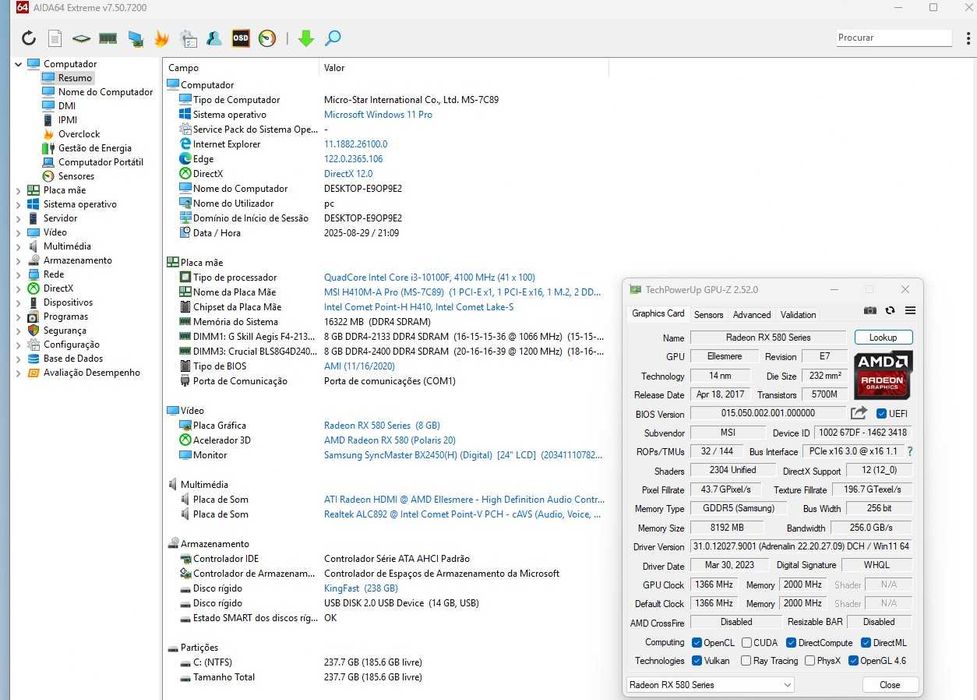The width and height of the screenshot is (977, 700).
Task: Open the DirectX 12.0 link
Action: pos(348,174)
